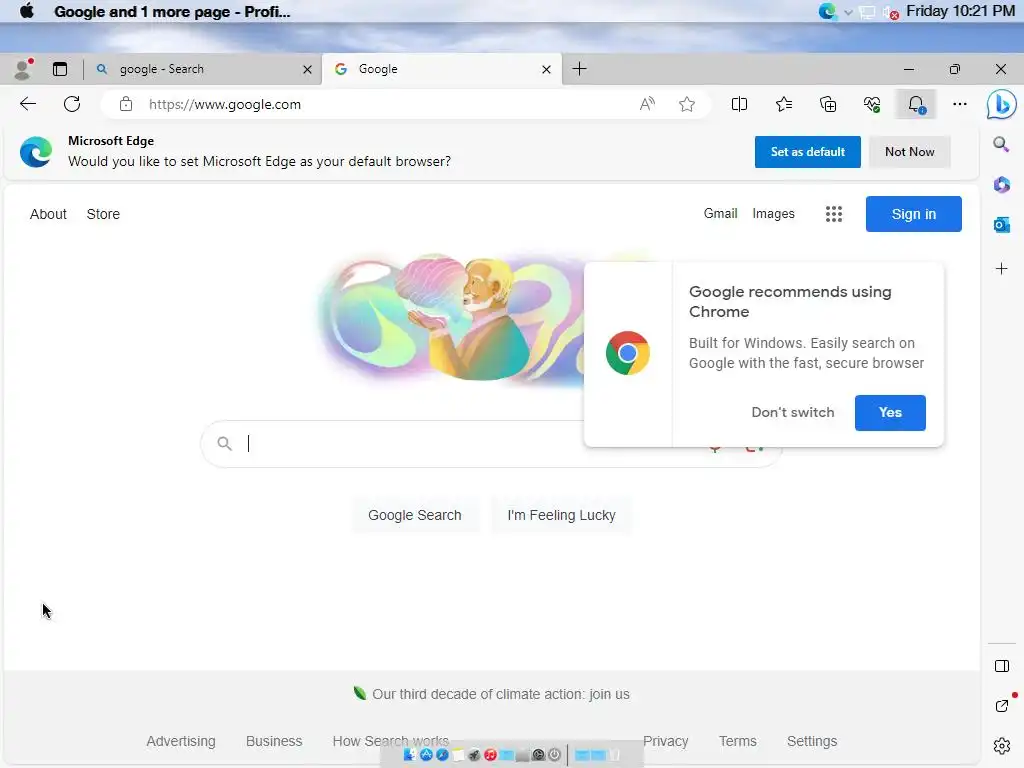Open the Collections icon

828,104
